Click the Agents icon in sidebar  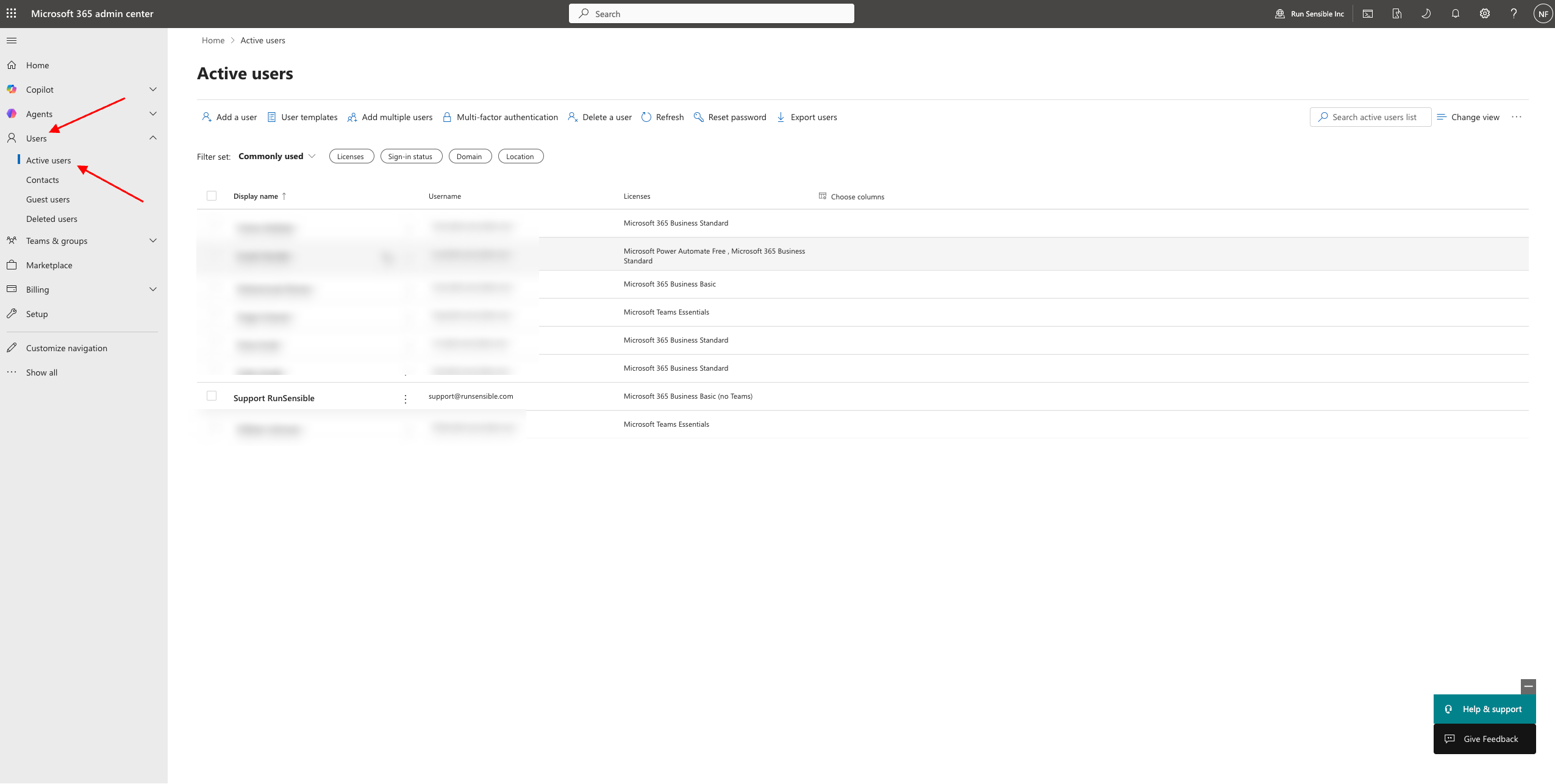pos(12,113)
